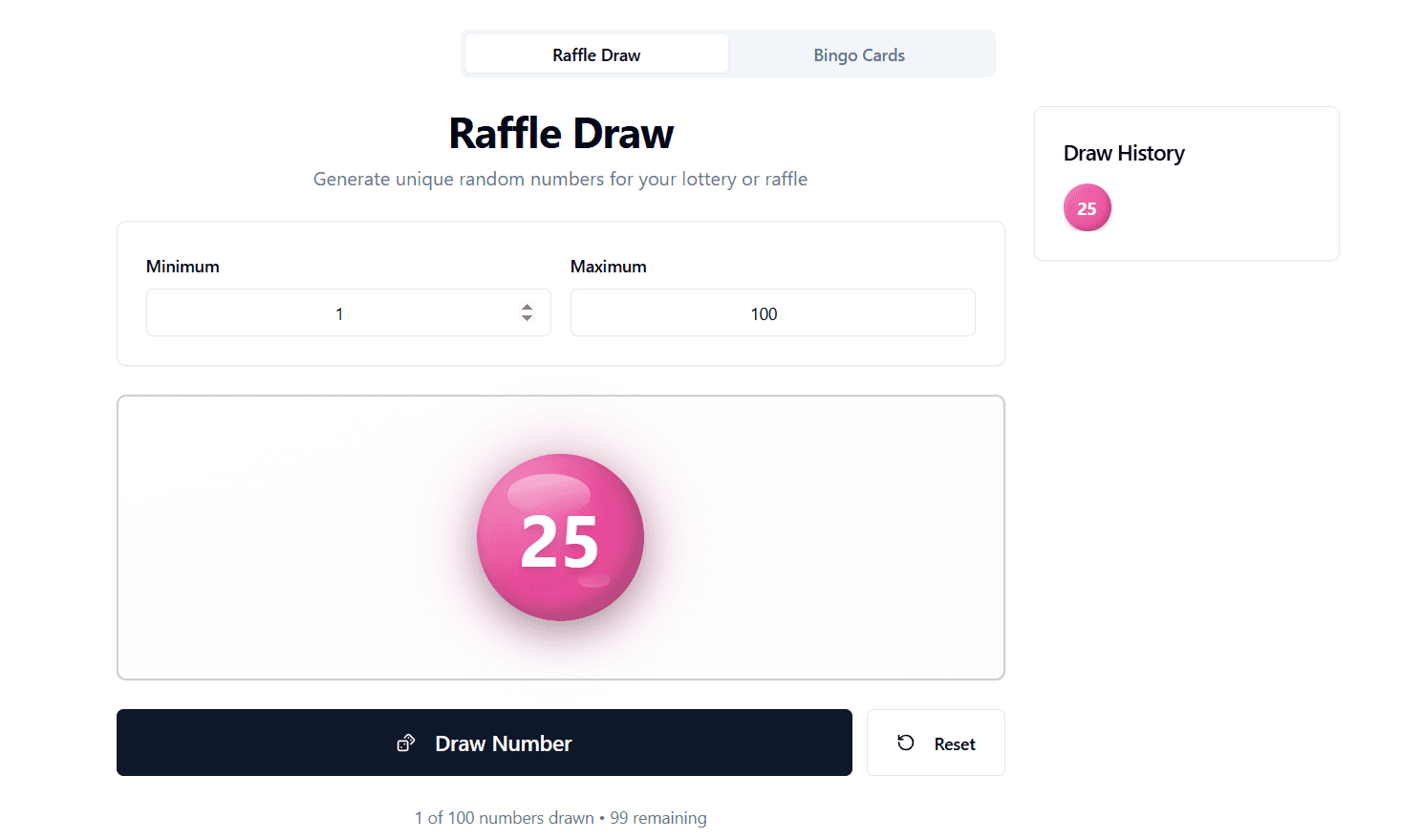Focus the Maximum number field
Viewport: 1422px width, 840px height.
click(772, 313)
